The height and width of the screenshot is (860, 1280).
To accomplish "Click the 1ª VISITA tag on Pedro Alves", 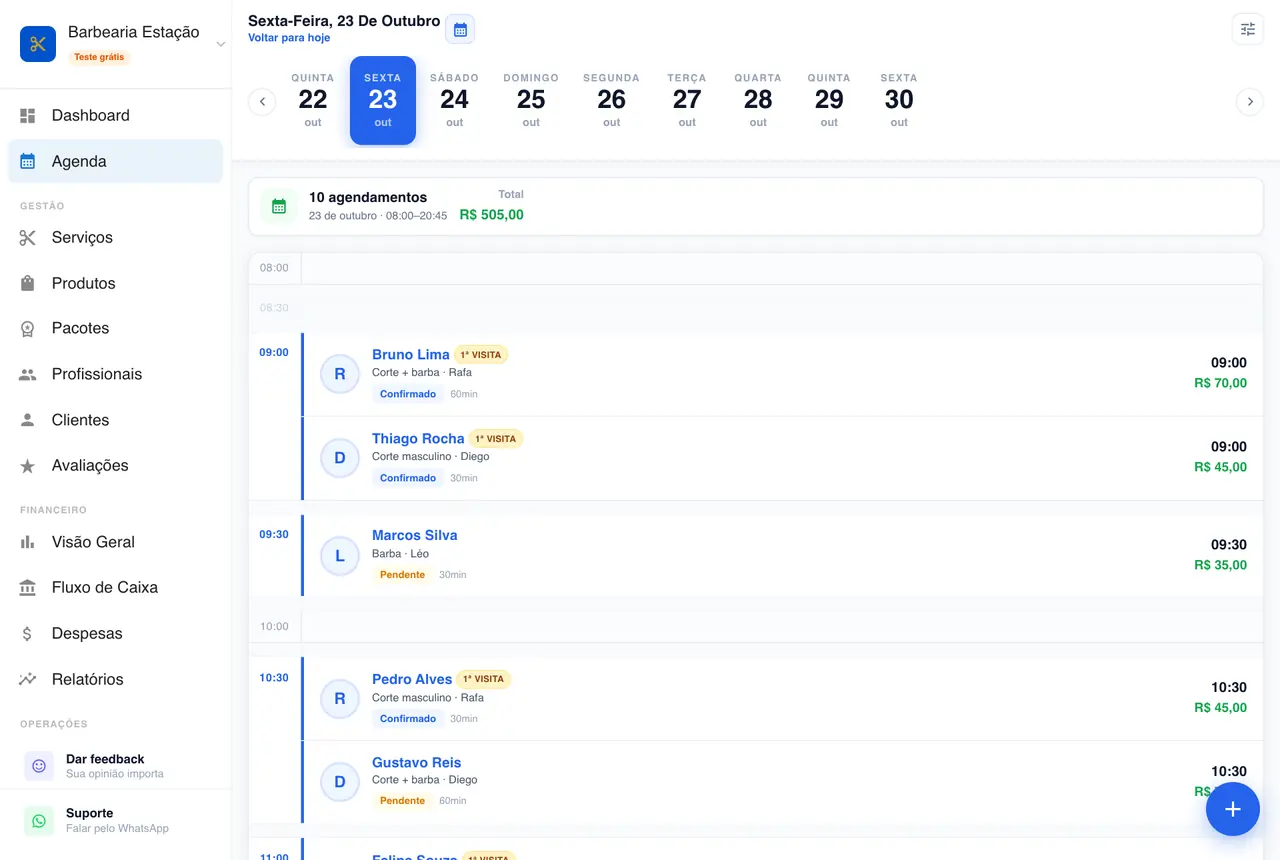I will pyautogui.click(x=483, y=679).
